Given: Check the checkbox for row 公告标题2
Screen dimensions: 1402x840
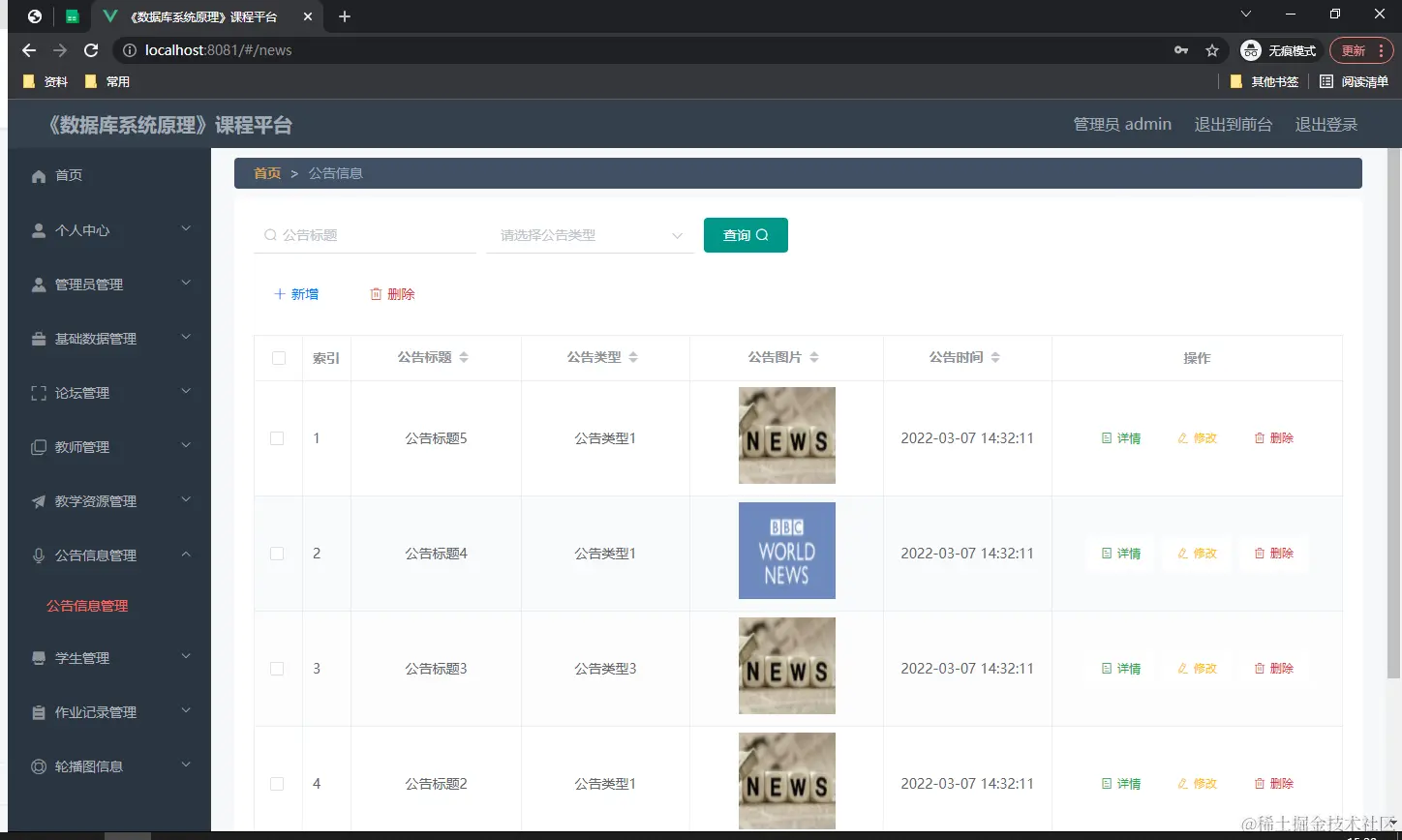Looking at the screenshot, I should (x=277, y=784).
